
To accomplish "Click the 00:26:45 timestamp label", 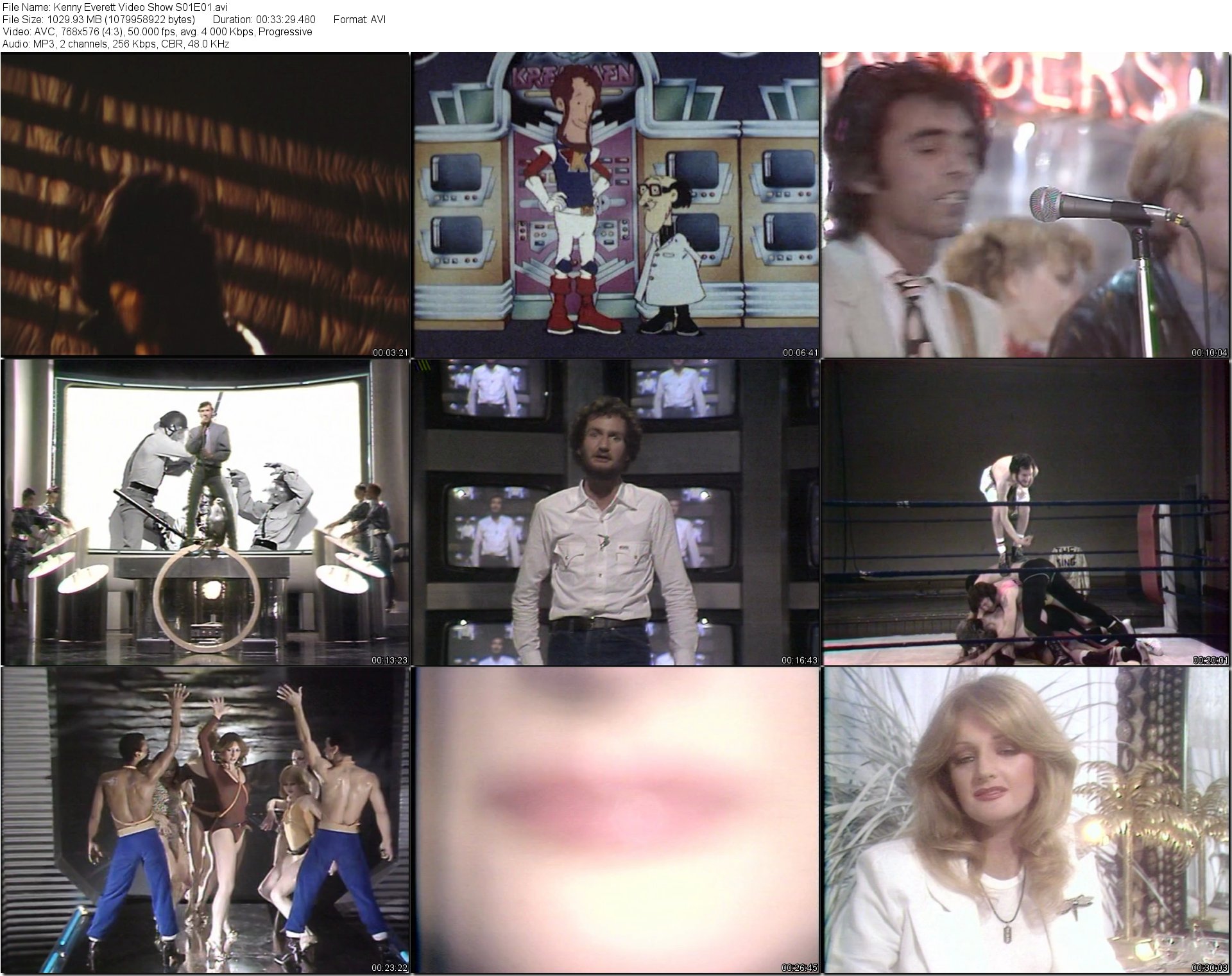I will coord(799,968).
